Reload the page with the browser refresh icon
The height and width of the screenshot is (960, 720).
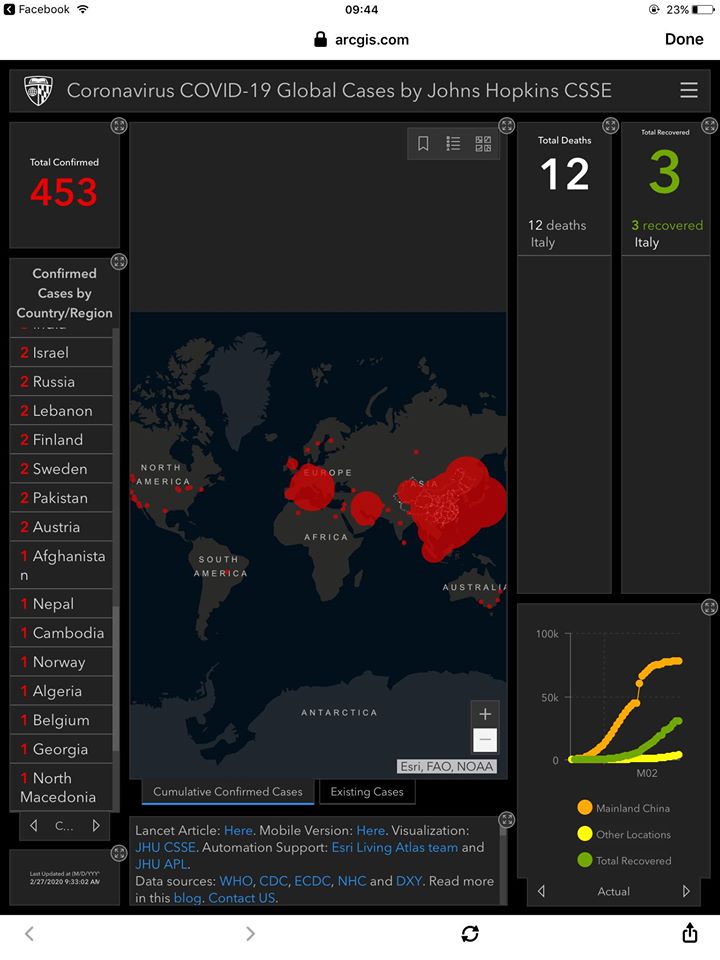coord(470,933)
